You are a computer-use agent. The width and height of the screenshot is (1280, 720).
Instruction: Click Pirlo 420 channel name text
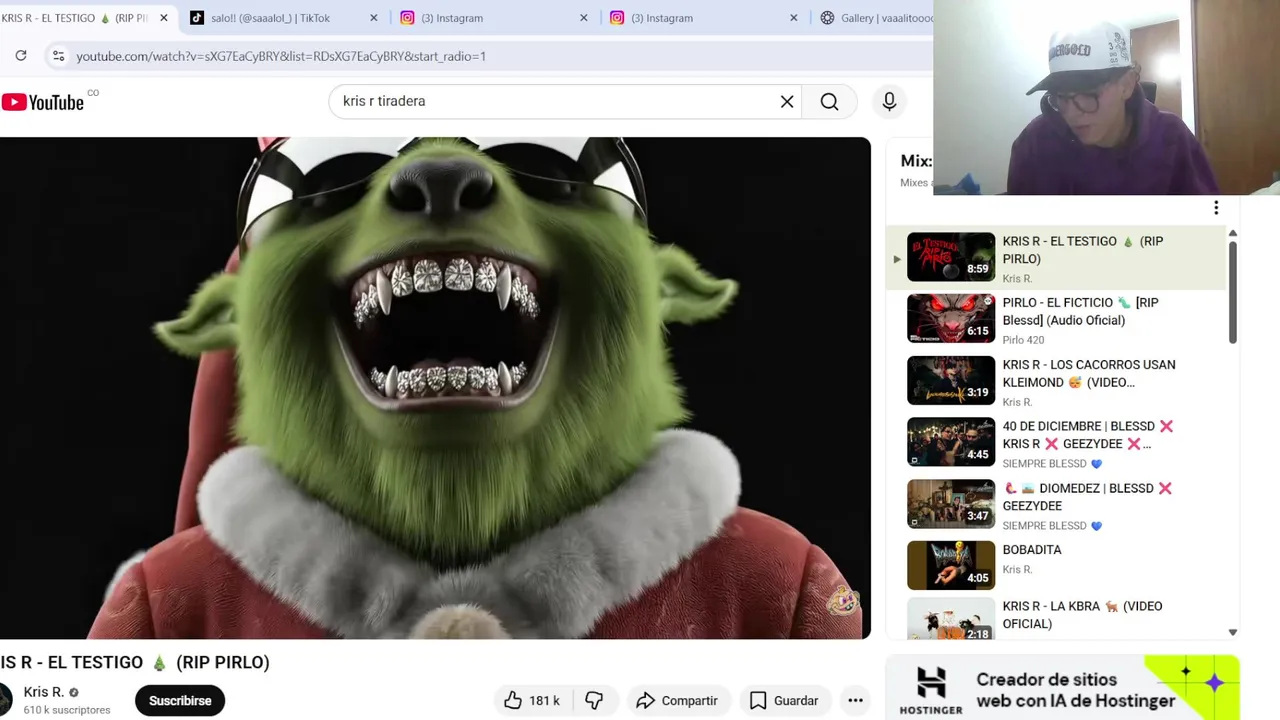[x=1023, y=340]
